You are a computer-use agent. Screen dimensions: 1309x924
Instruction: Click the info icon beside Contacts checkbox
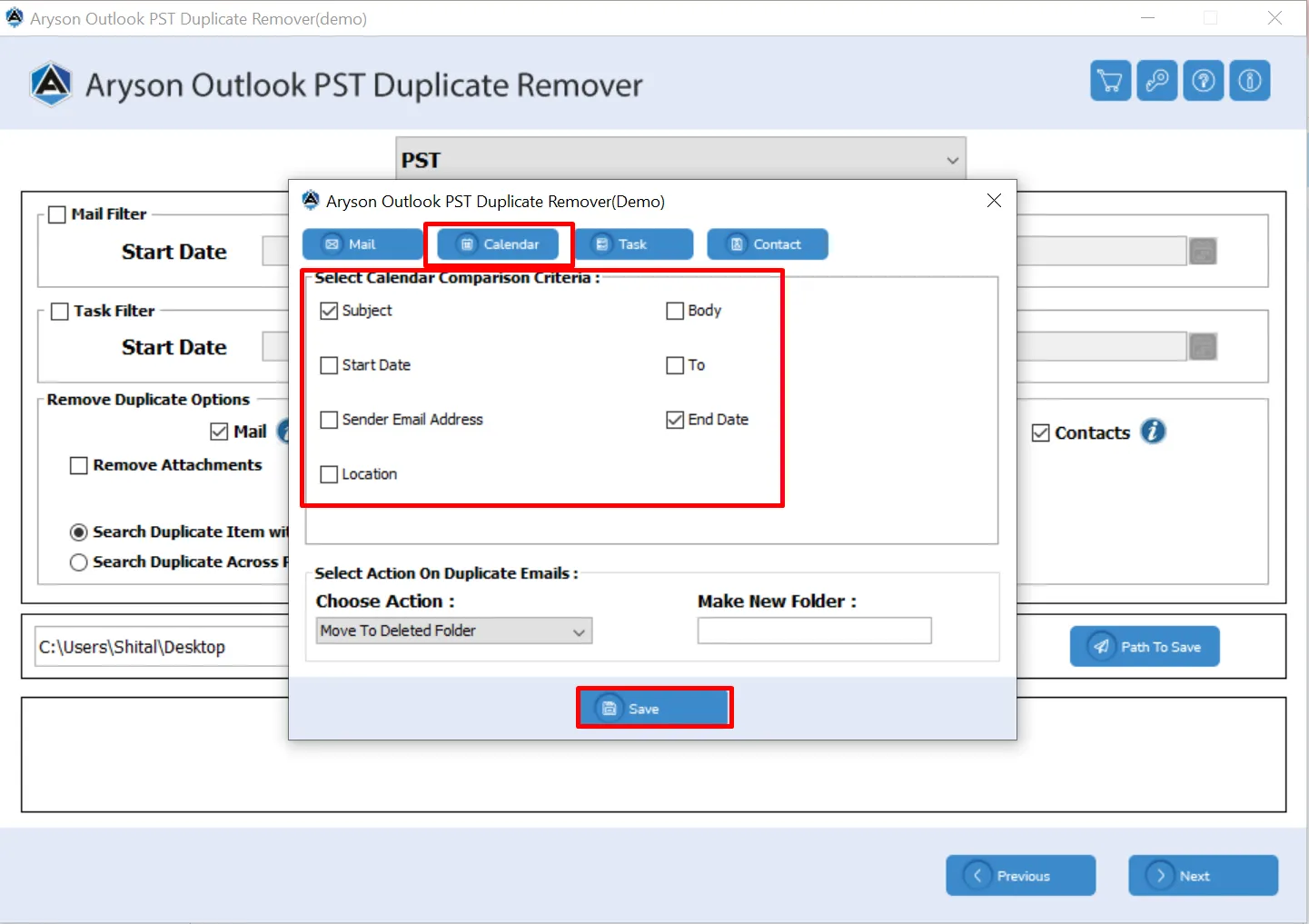tap(1153, 432)
